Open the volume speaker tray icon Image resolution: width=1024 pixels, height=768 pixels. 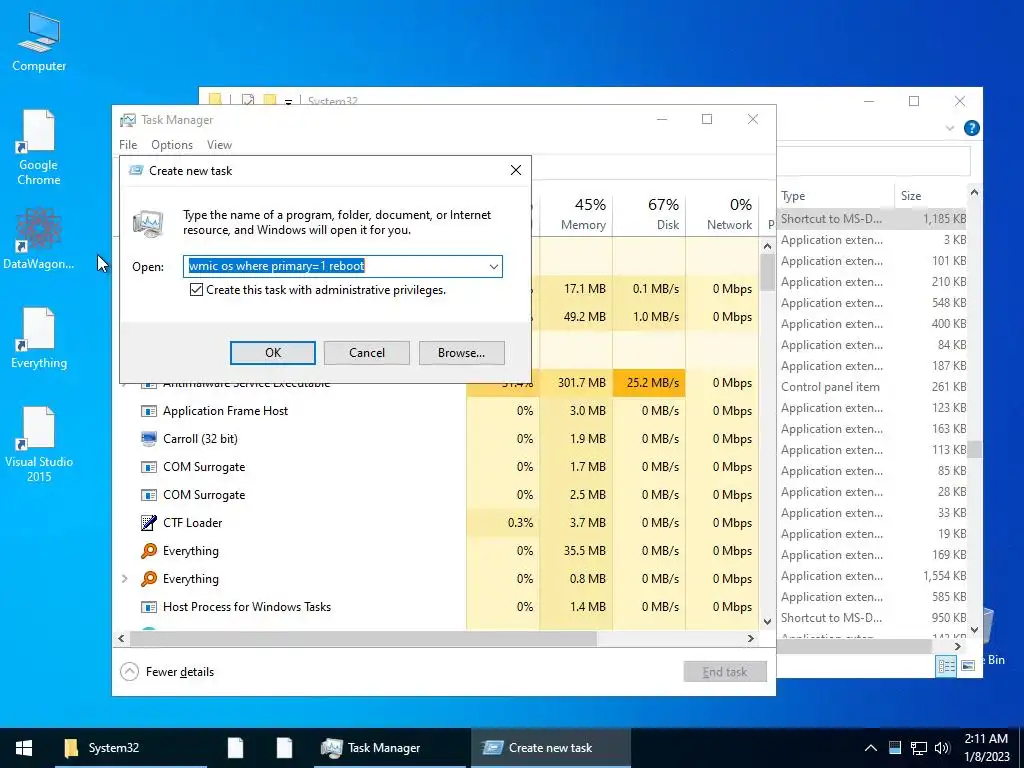942,748
